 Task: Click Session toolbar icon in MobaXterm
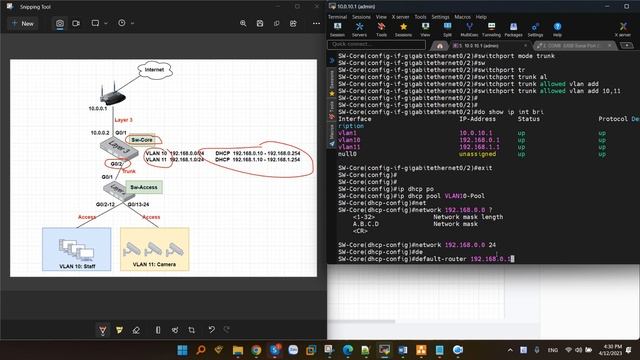tap(338, 29)
